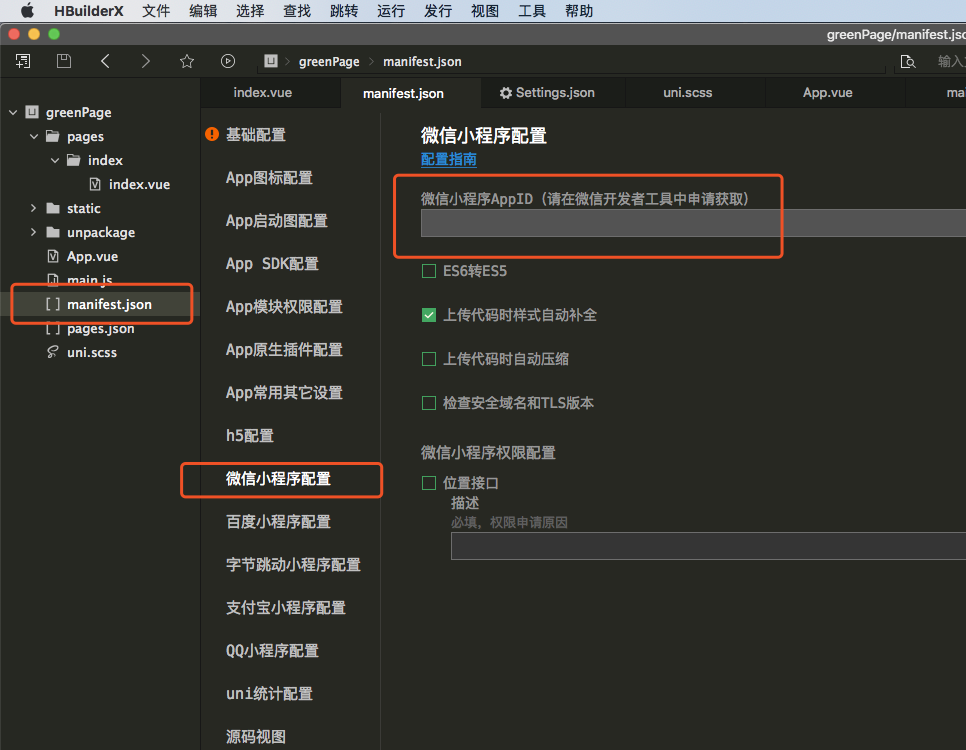Open the 编辑 menu
This screenshot has height=750, width=966.
click(203, 11)
